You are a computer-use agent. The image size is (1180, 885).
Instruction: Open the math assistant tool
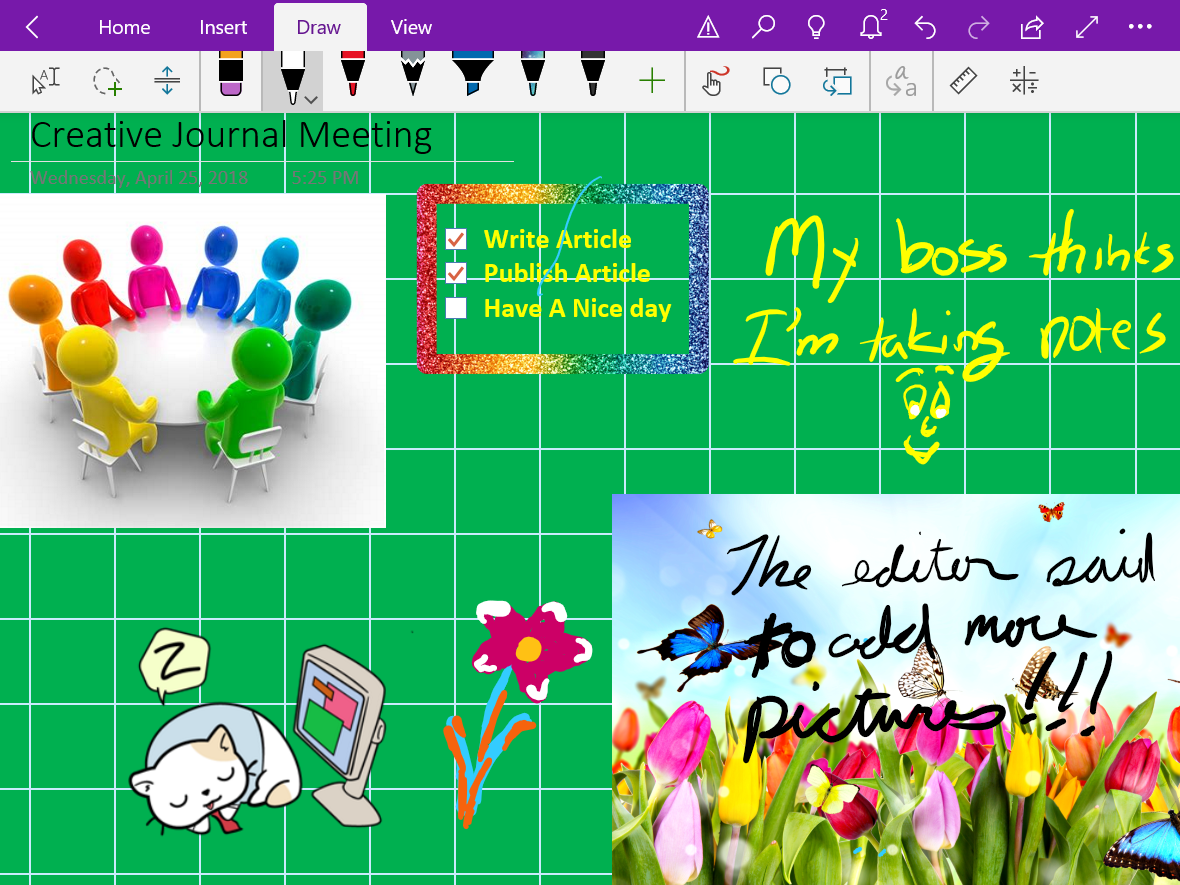[x=1024, y=82]
